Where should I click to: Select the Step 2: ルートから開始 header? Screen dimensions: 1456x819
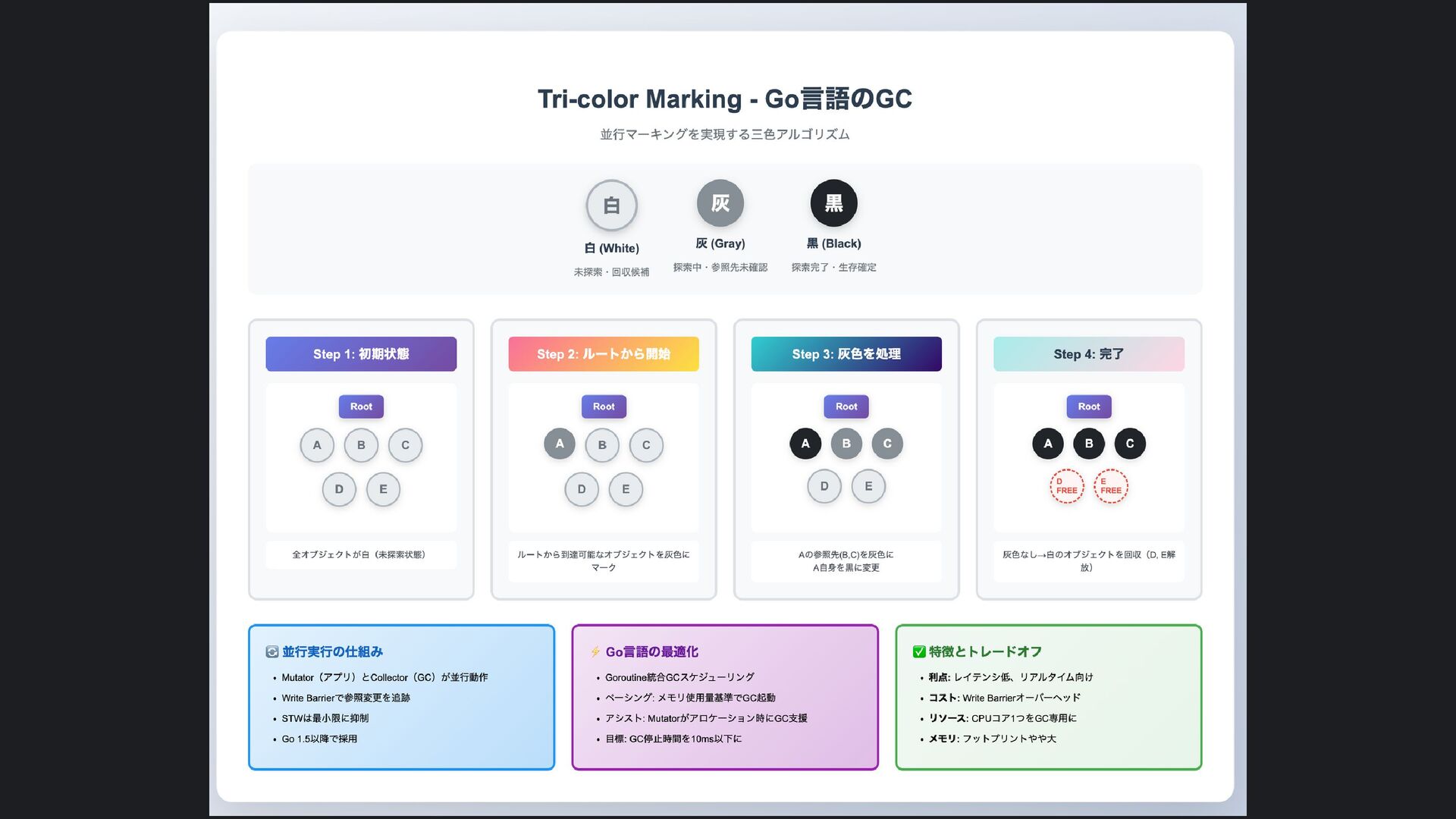point(604,354)
